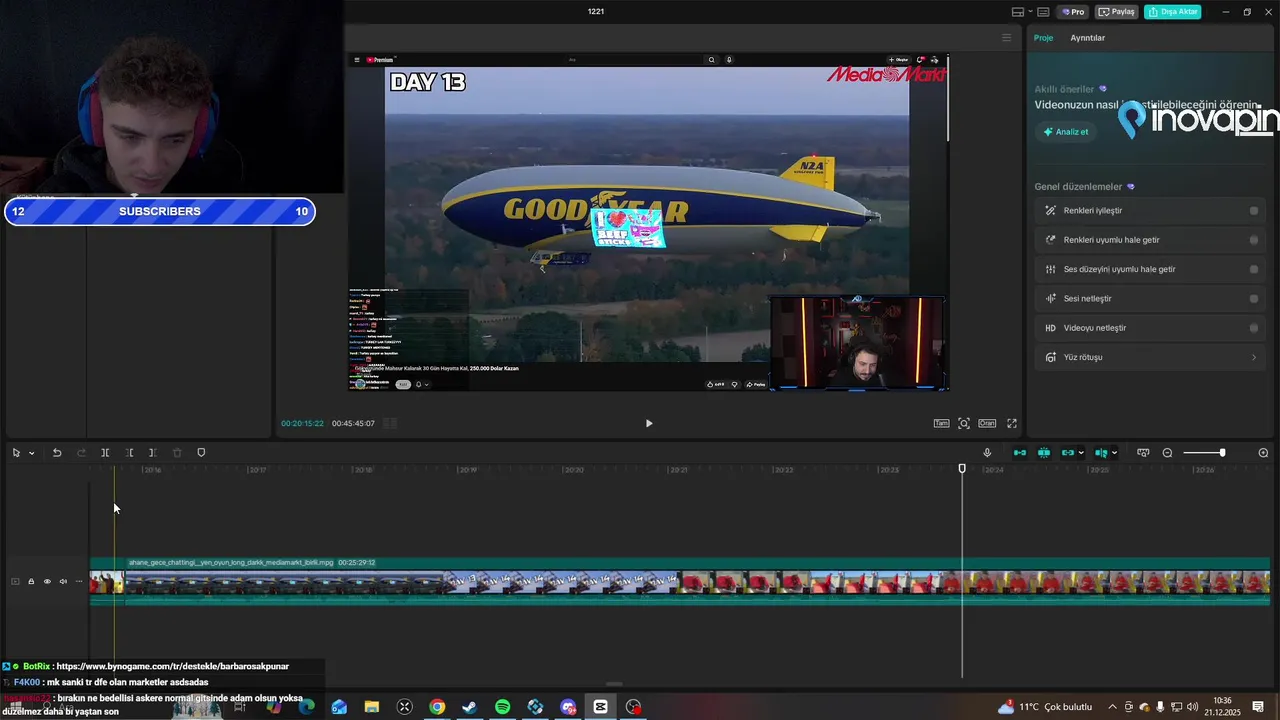The image size is (1280, 720).
Task: Click the Renkleri iyileştir wand icon
Action: 1050,211
